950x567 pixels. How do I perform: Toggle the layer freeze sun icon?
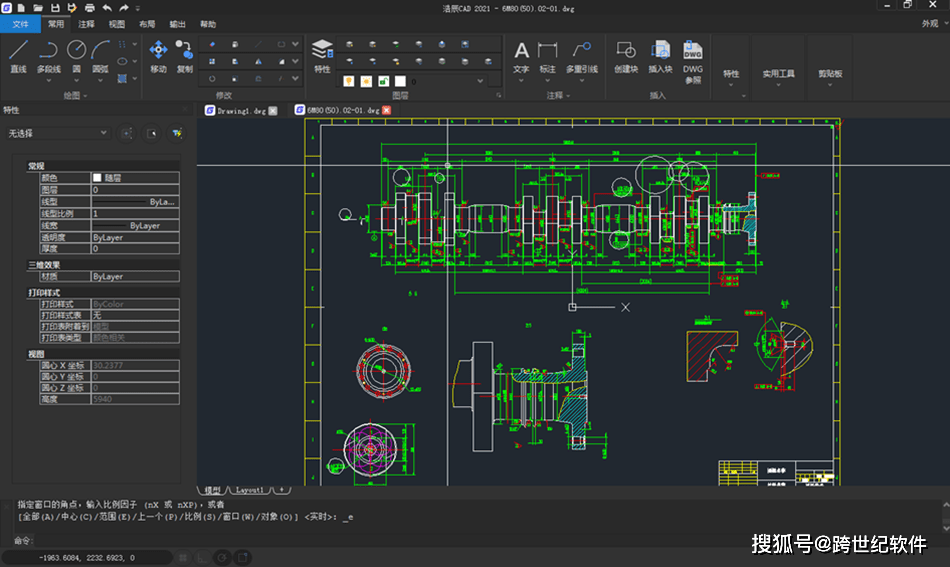[366, 81]
